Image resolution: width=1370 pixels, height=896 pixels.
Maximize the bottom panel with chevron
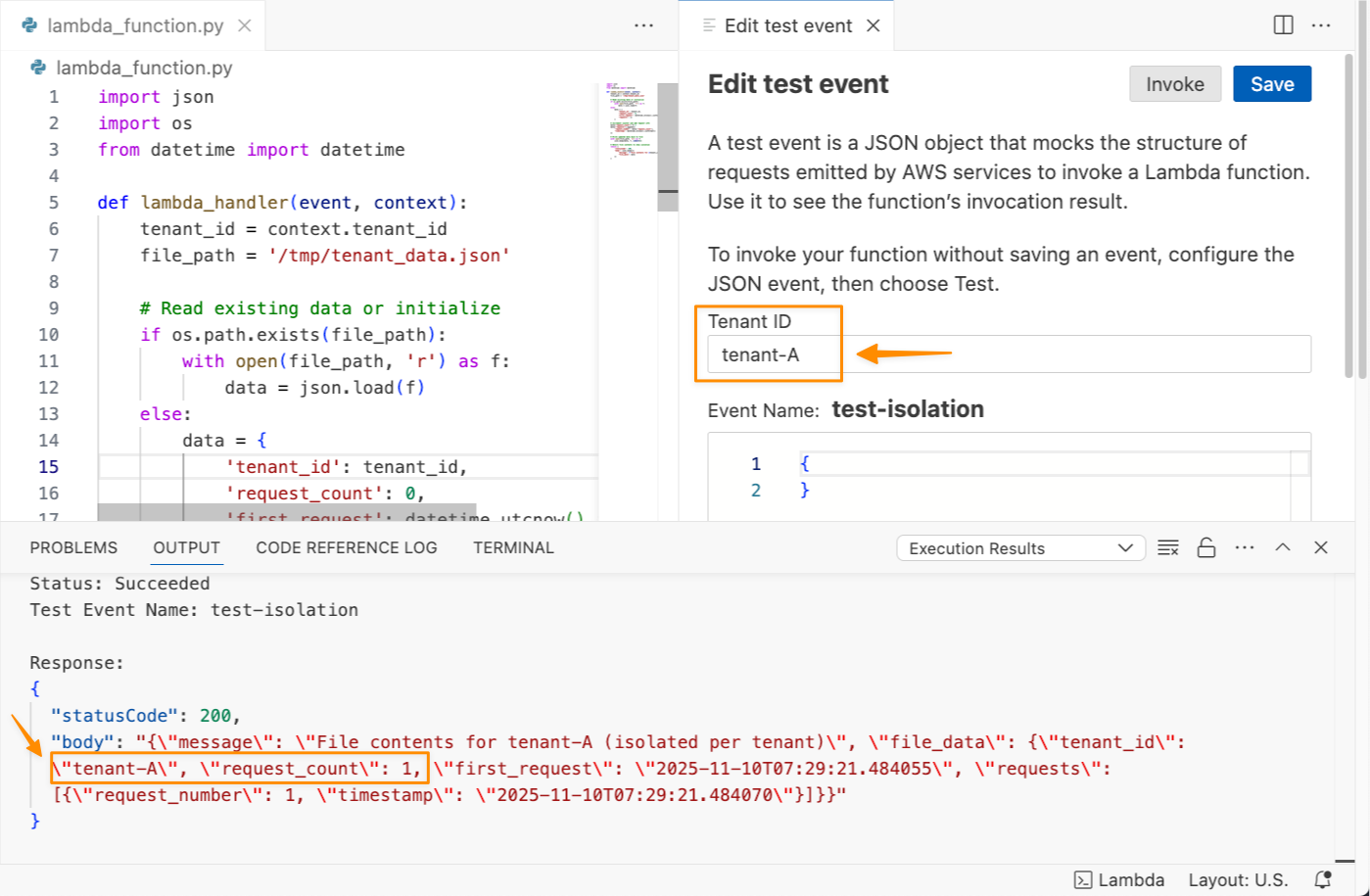coord(1283,548)
